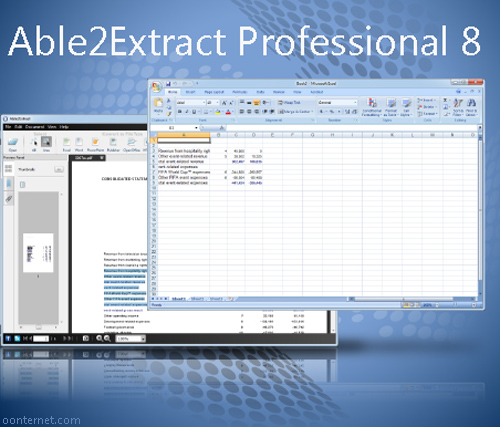
Task: Open Find & Select in Excel
Action: pyautogui.click(x=471, y=107)
